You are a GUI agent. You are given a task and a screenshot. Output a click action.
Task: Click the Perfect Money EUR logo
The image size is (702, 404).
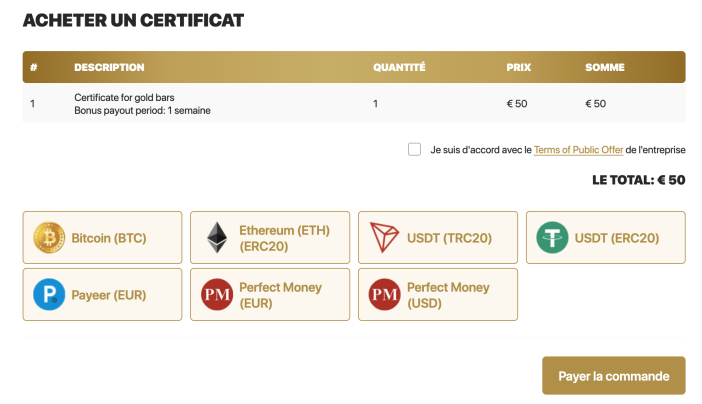[x=217, y=295]
